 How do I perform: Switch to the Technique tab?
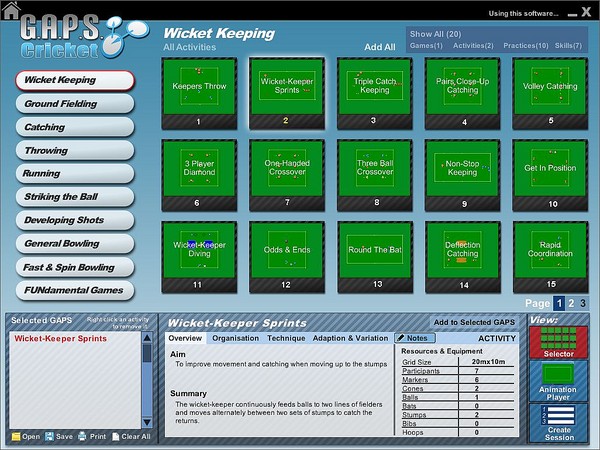point(286,338)
